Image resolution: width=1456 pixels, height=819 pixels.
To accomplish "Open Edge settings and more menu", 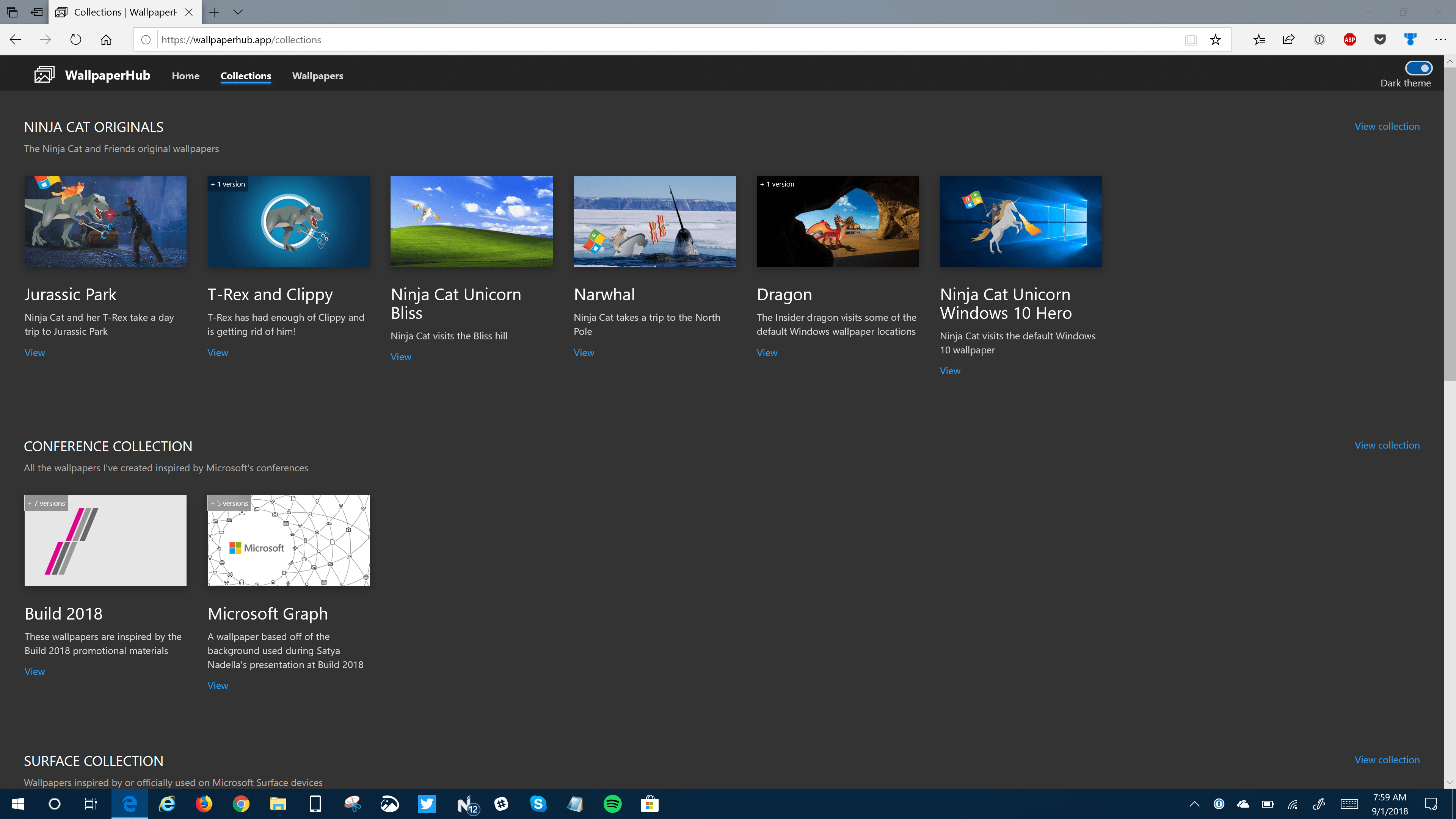I will click(x=1440, y=39).
